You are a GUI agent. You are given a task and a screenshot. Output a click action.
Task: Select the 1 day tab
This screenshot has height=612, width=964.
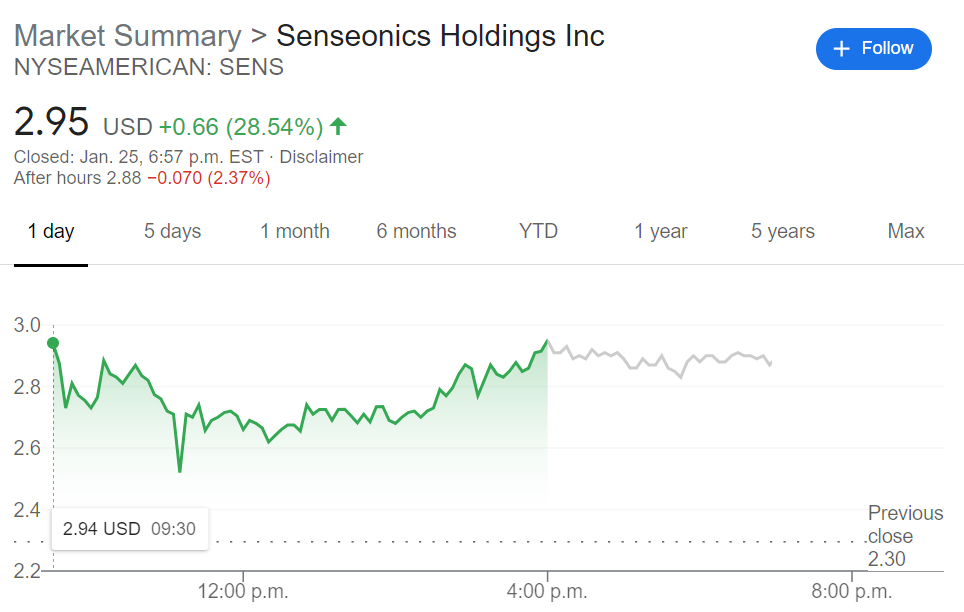[51, 232]
